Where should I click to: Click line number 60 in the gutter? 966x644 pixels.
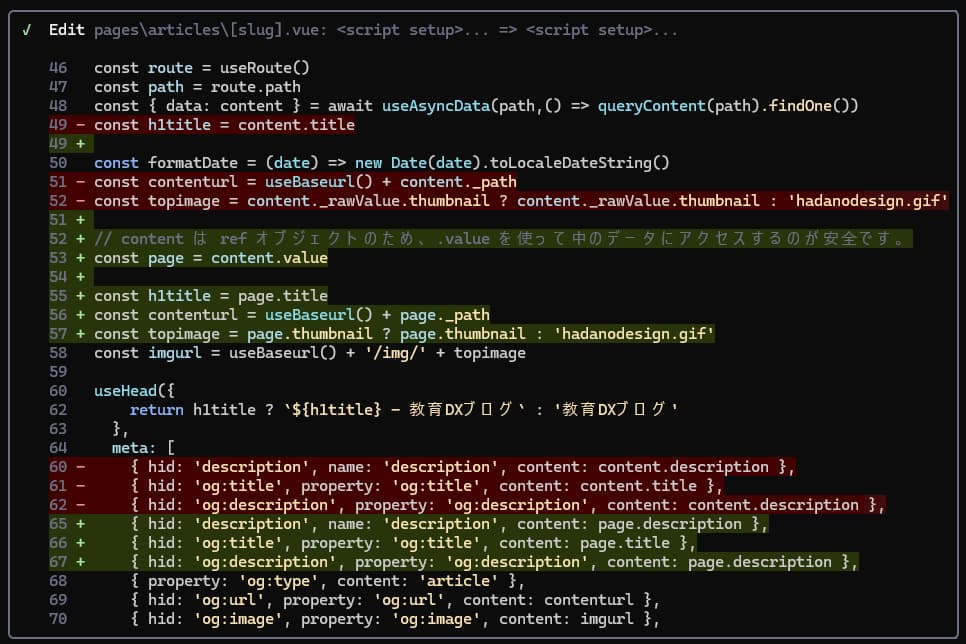(x=57, y=466)
